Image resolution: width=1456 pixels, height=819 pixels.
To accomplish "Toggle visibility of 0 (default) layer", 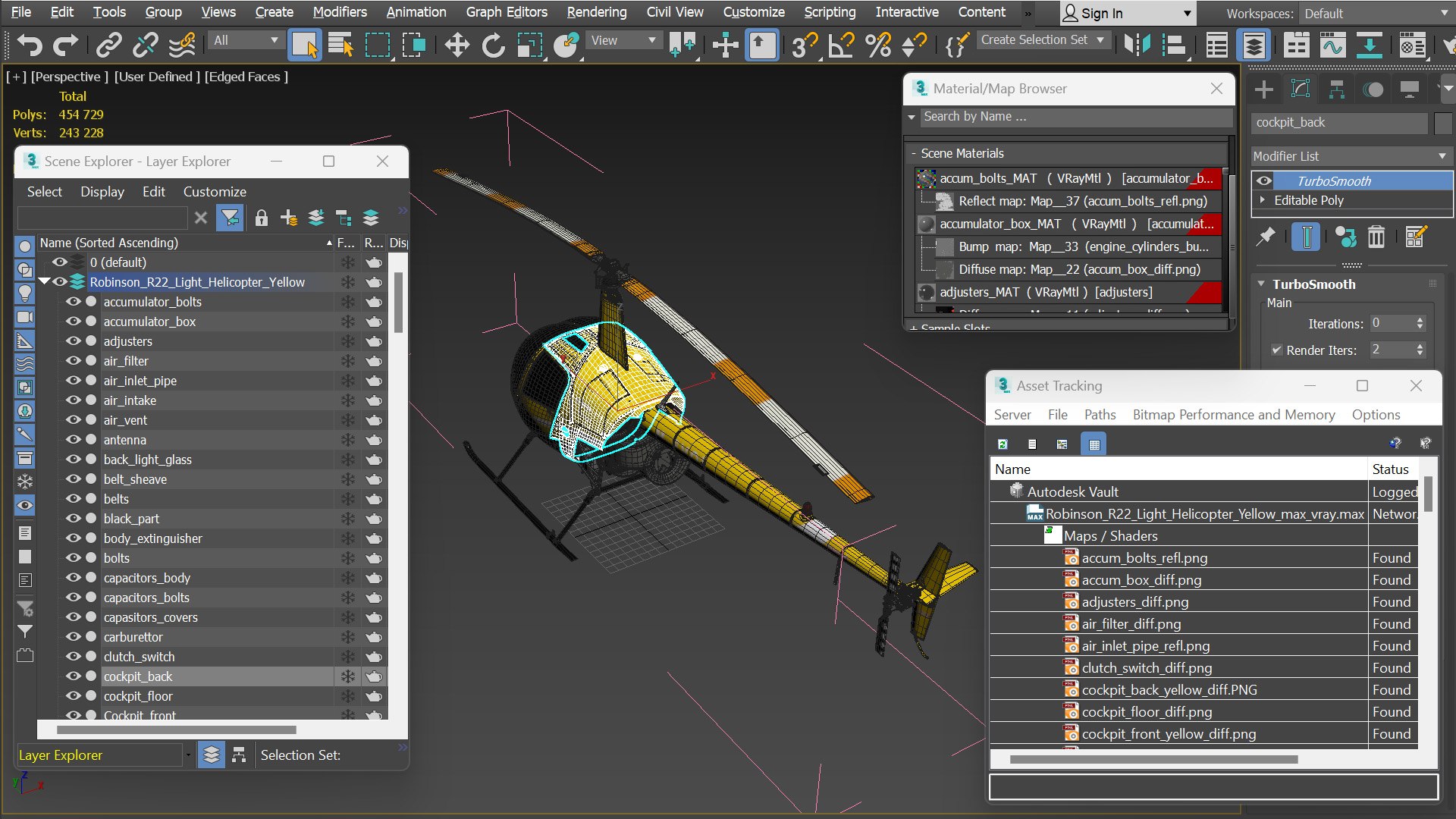I will pyautogui.click(x=60, y=262).
